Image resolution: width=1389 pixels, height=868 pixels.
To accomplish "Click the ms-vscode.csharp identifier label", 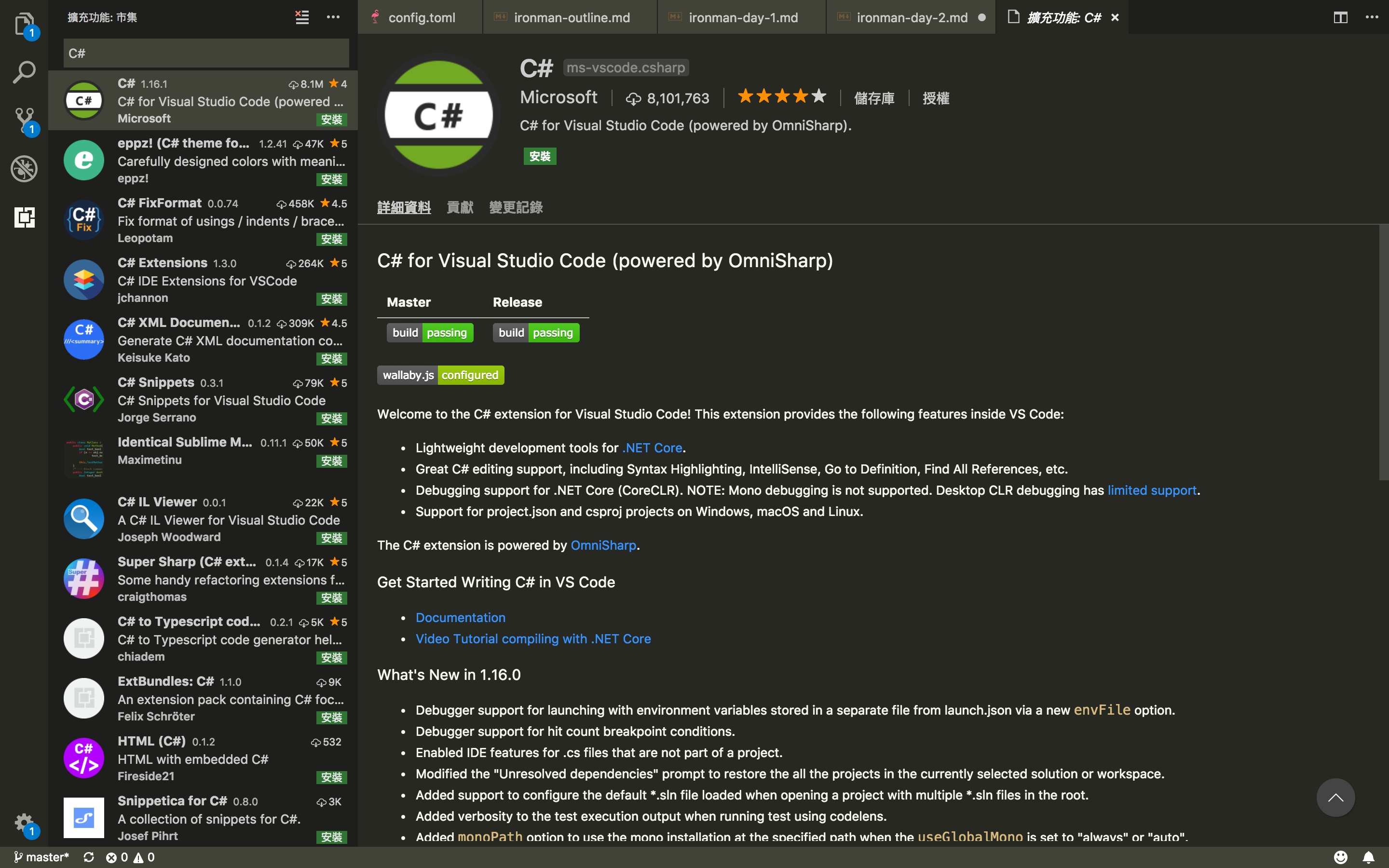I will click(626, 68).
